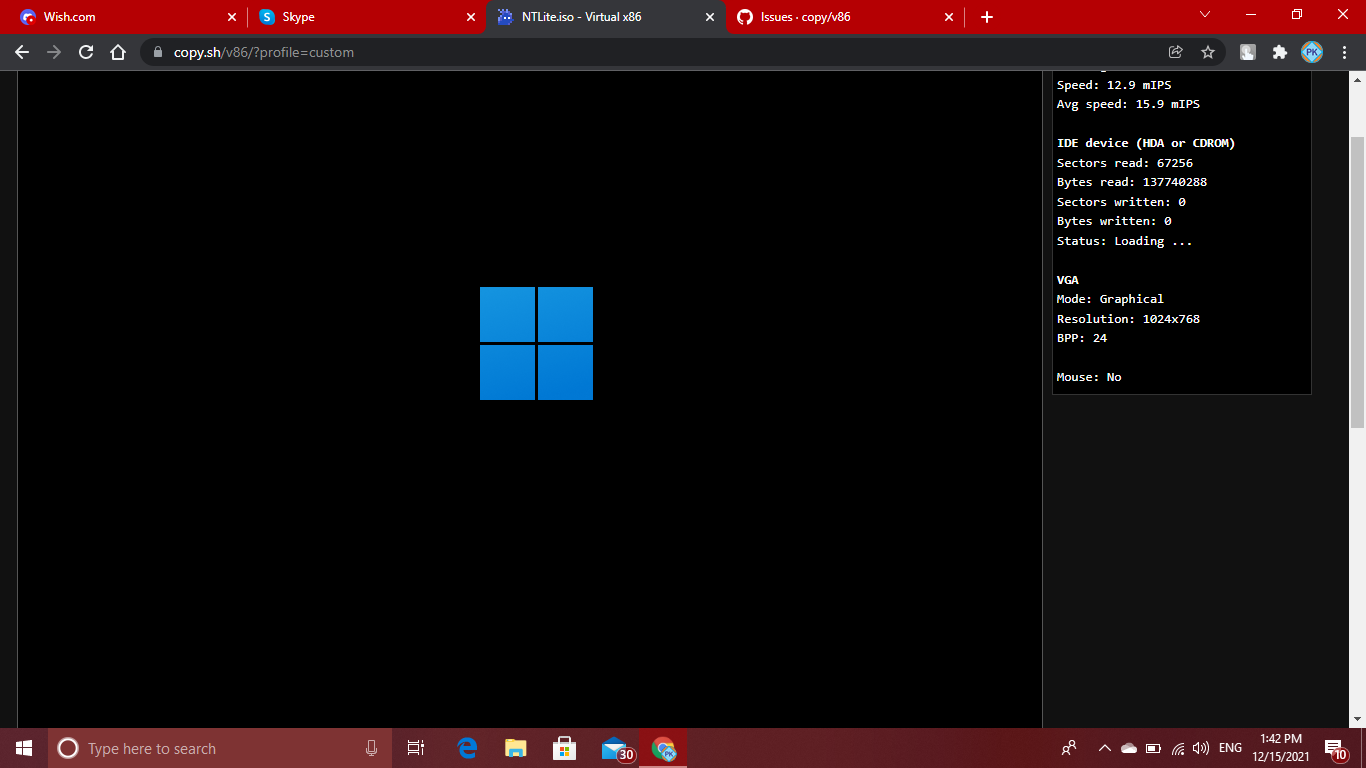
Task: Click the PK profile avatar in Chrome
Action: click(x=1312, y=52)
